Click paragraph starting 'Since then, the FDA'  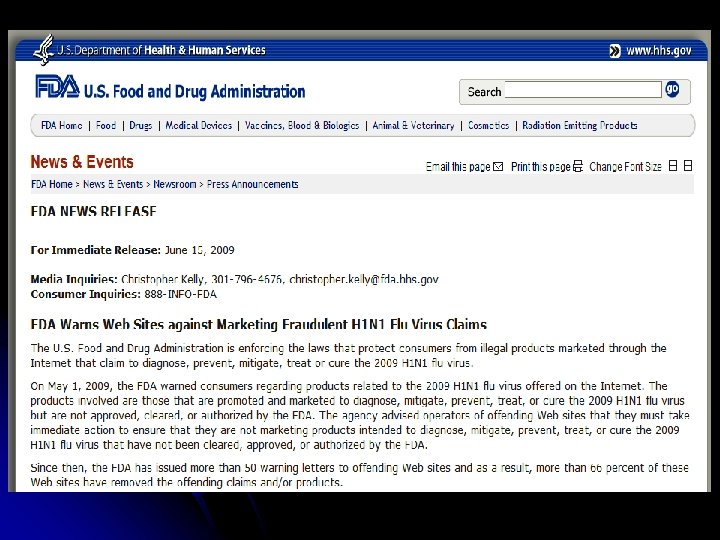(360, 475)
